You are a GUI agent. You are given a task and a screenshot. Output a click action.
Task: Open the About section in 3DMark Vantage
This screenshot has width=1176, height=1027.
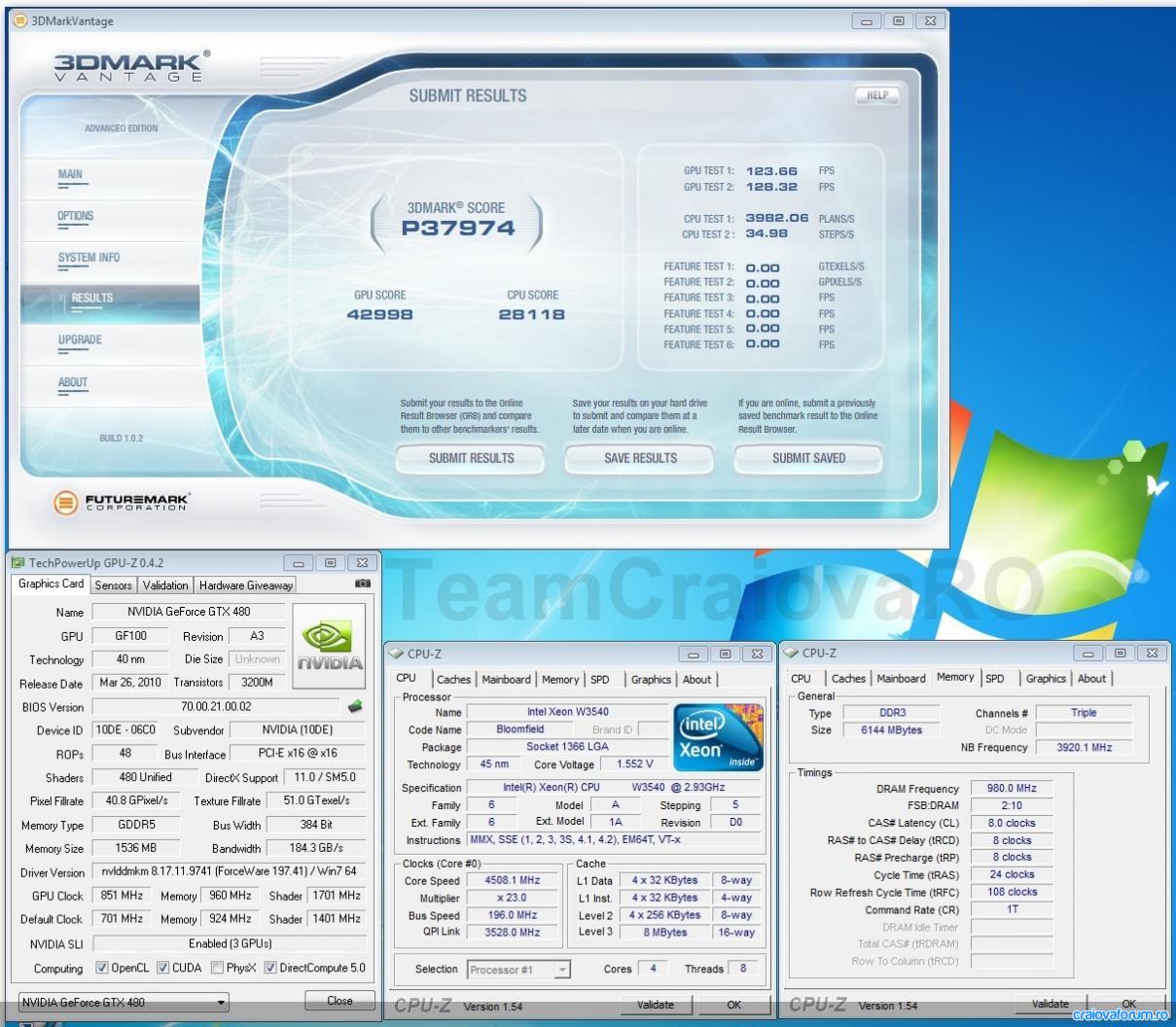coord(73,382)
